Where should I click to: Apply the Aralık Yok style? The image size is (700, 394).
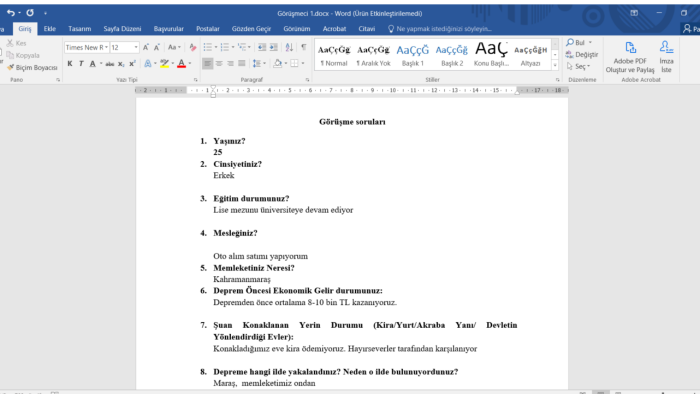(x=373, y=55)
